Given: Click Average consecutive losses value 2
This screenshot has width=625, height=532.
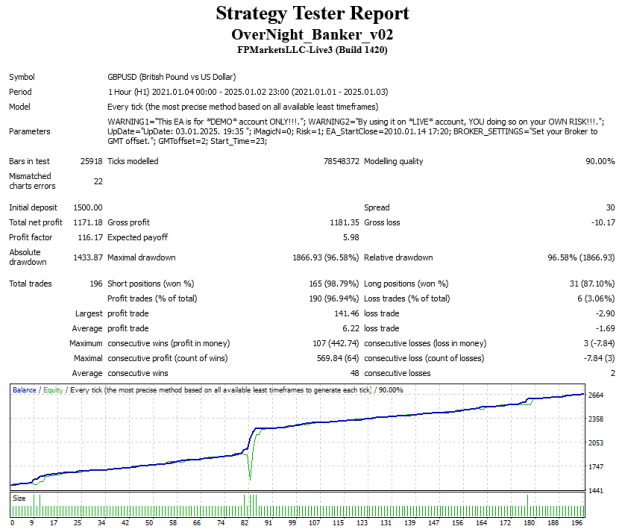Looking at the screenshot, I should coord(613,373).
